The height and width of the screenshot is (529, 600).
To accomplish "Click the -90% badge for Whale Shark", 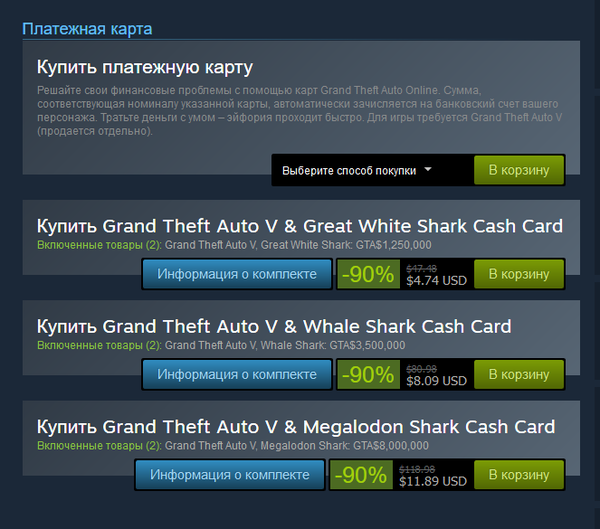I will 368,374.
